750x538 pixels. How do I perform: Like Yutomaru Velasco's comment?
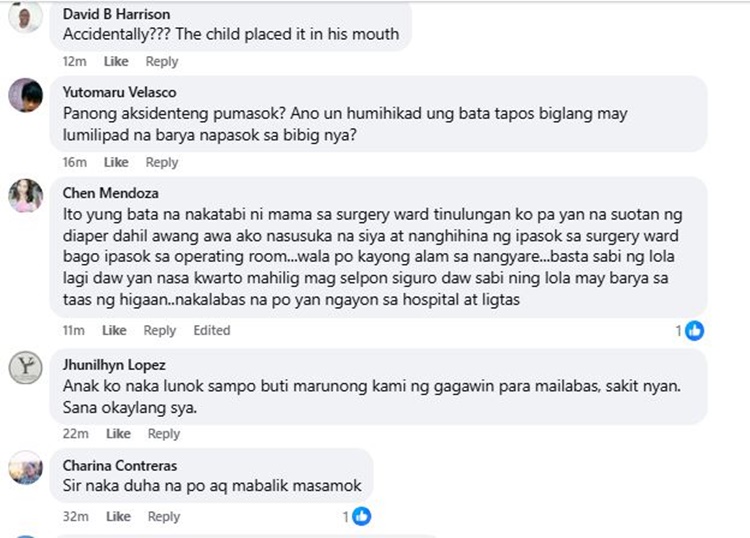coord(116,162)
